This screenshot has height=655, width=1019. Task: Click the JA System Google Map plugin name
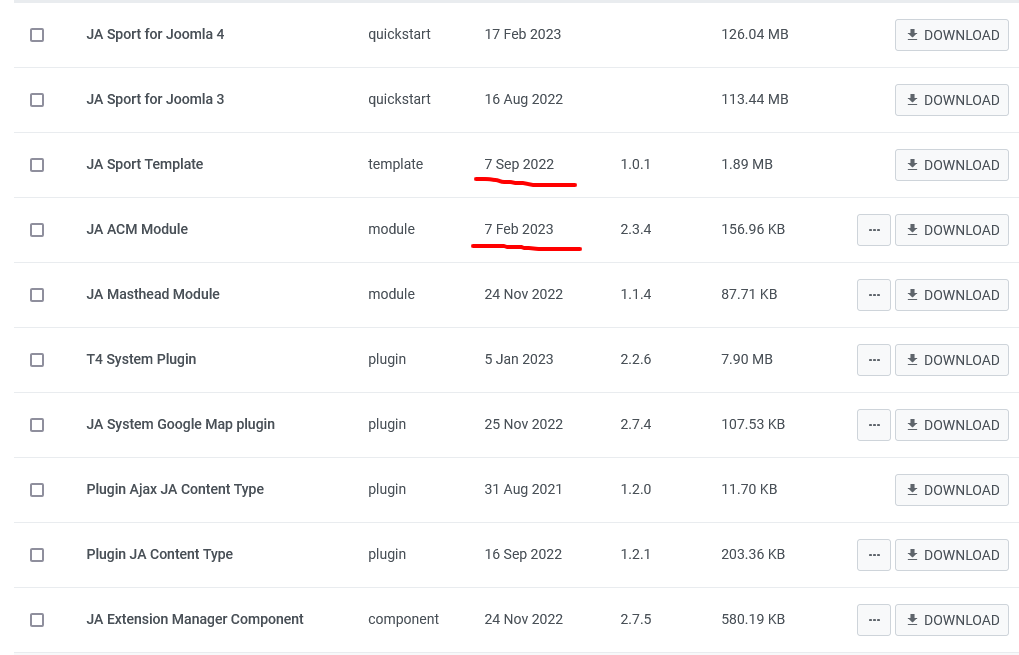coord(180,424)
